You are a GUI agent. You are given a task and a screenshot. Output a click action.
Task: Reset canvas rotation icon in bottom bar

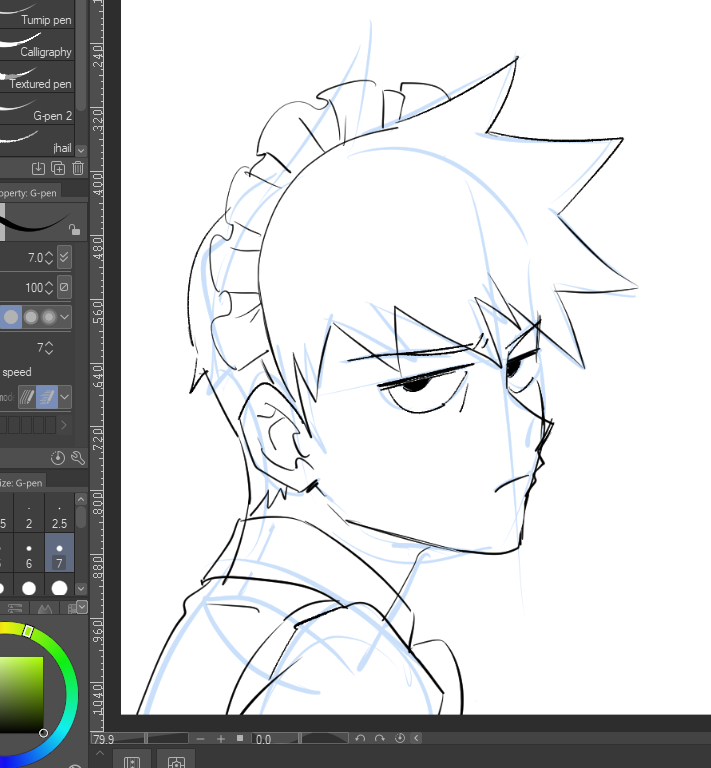click(x=400, y=738)
